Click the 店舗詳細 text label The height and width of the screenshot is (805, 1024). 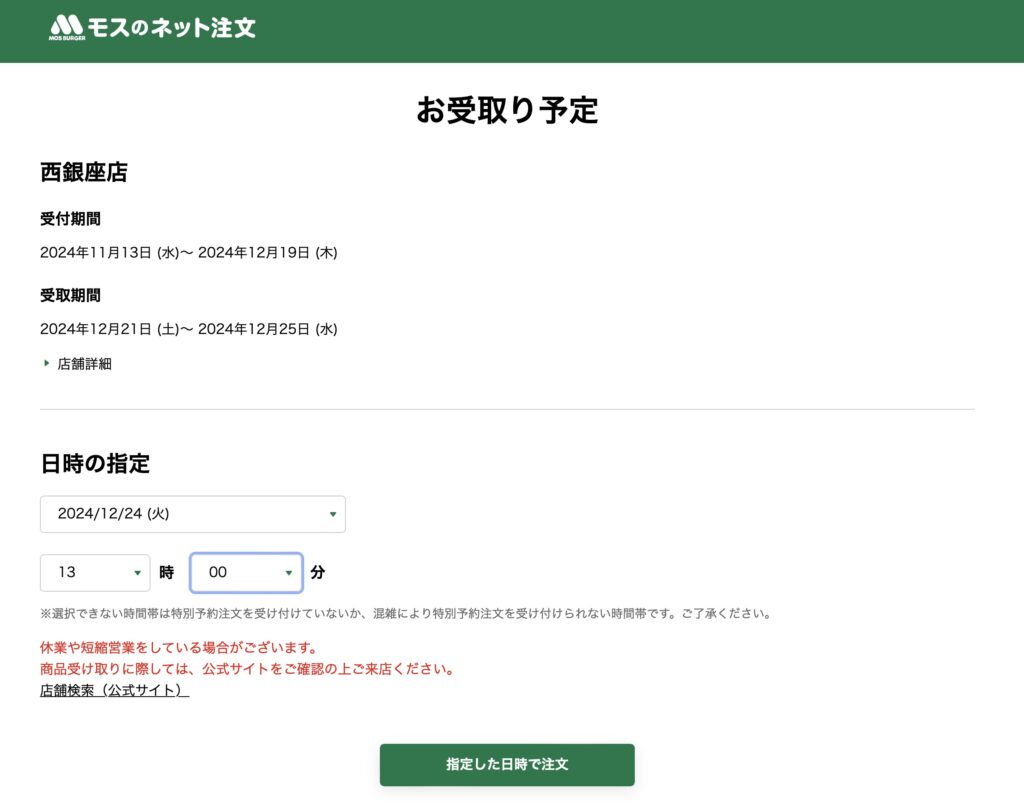(84, 364)
